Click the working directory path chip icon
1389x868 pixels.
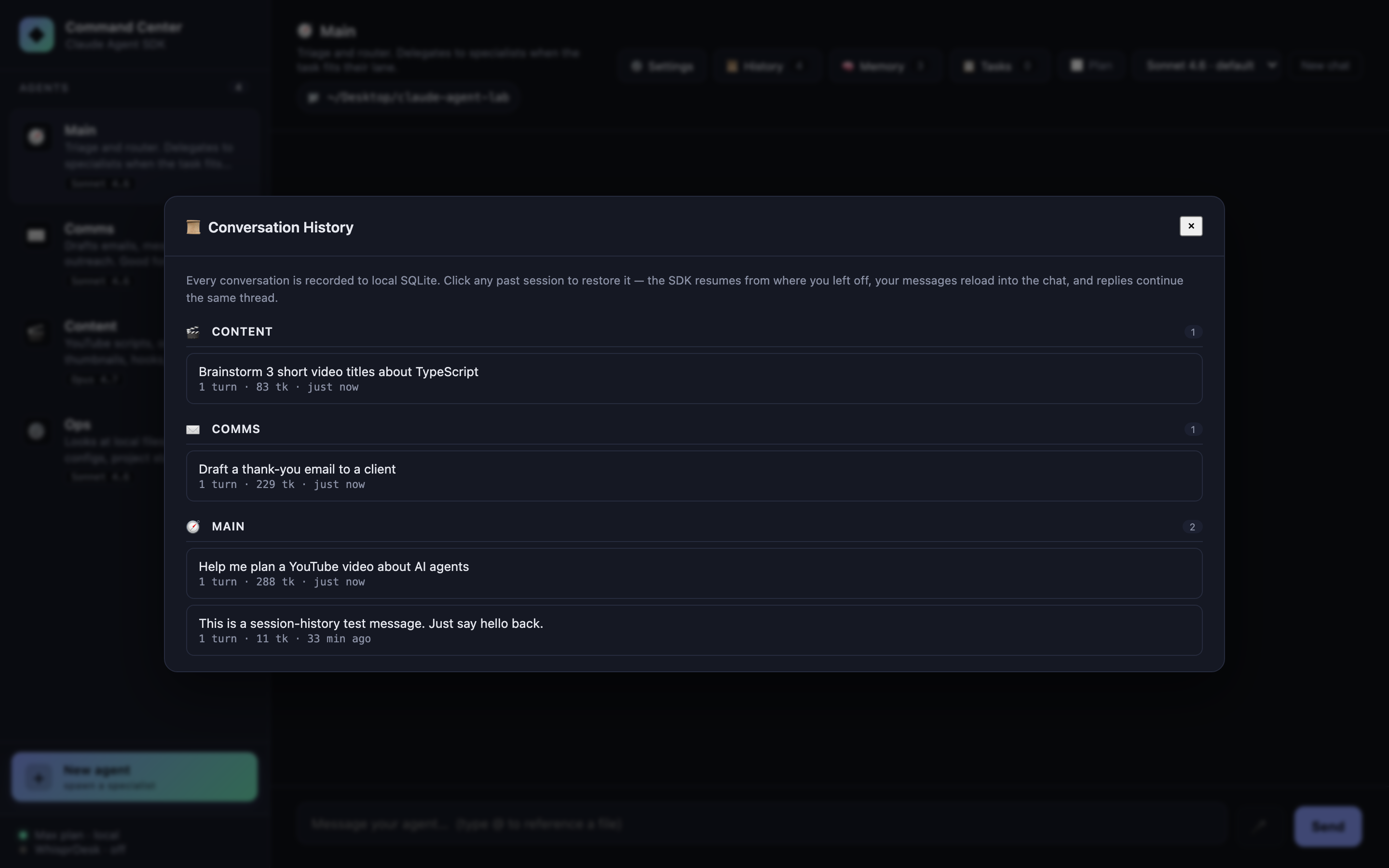[x=313, y=97]
